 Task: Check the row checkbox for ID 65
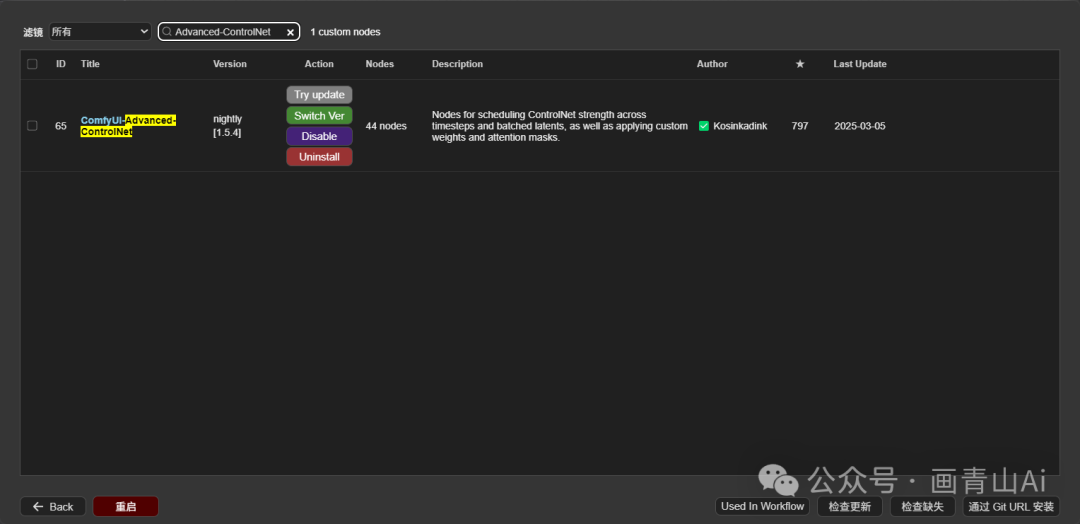(32, 126)
